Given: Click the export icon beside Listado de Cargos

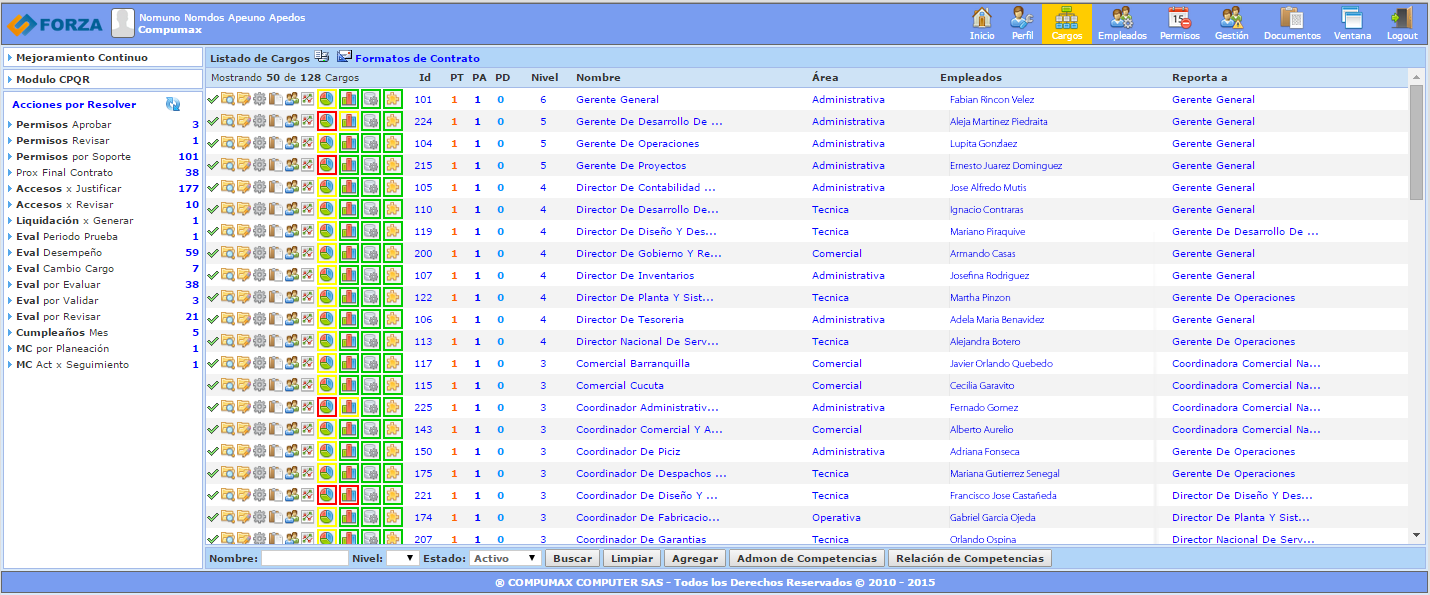Looking at the screenshot, I should pyautogui.click(x=322, y=57).
